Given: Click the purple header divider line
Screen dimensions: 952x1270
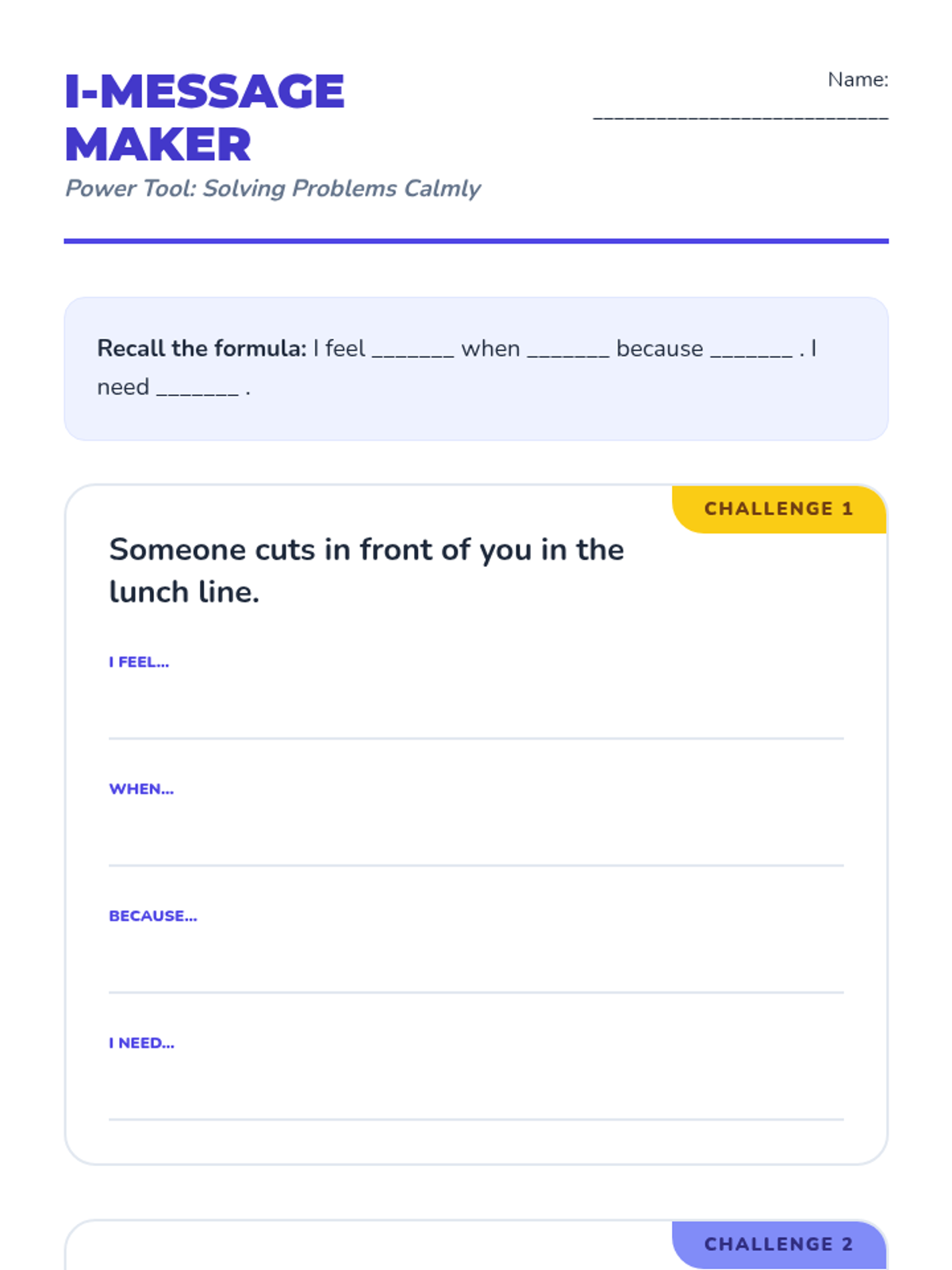Looking at the screenshot, I should pos(476,241).
